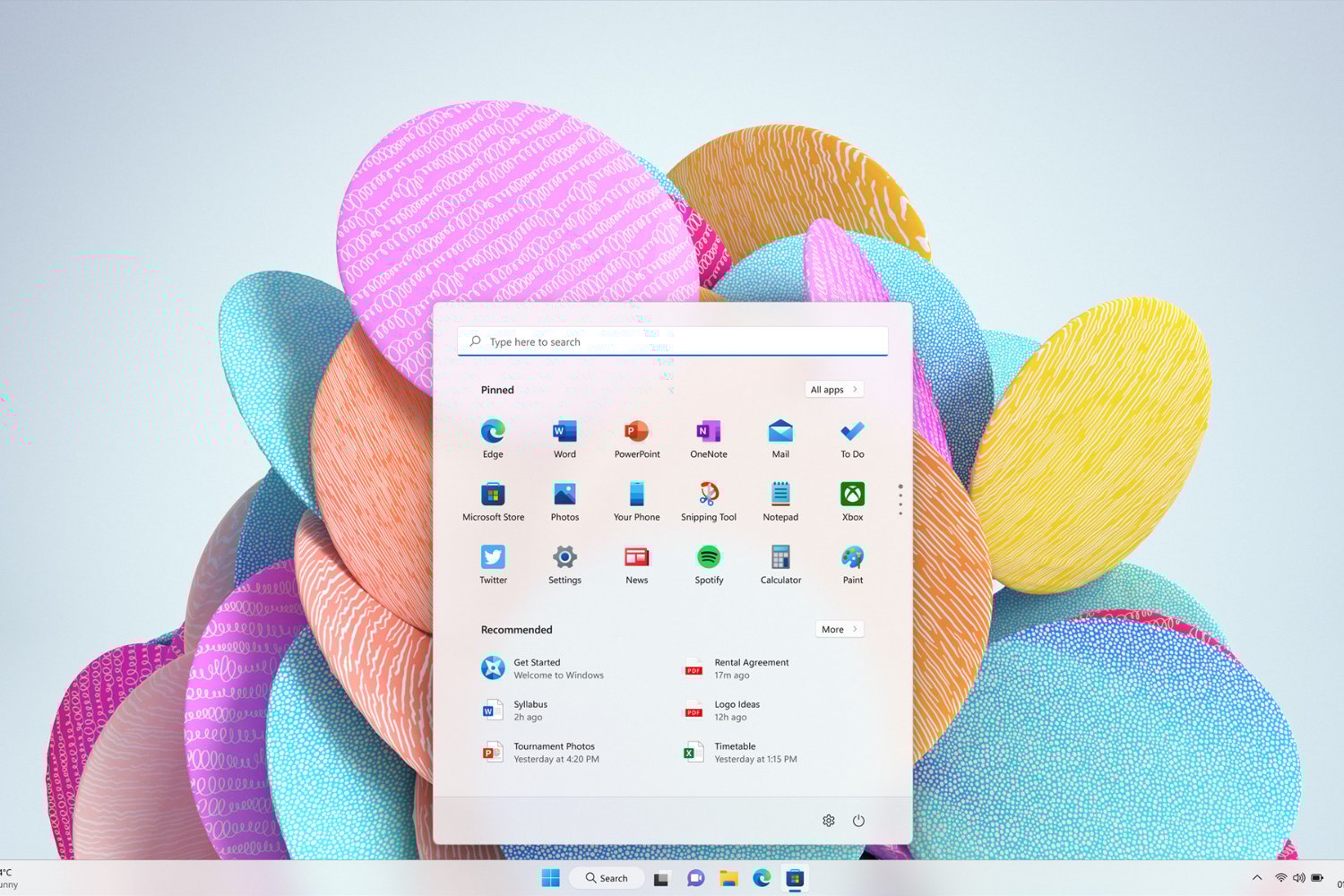The image size is (1344, 896).
Task: Show hidden icons in system tray
Action: coord(1257,878)
